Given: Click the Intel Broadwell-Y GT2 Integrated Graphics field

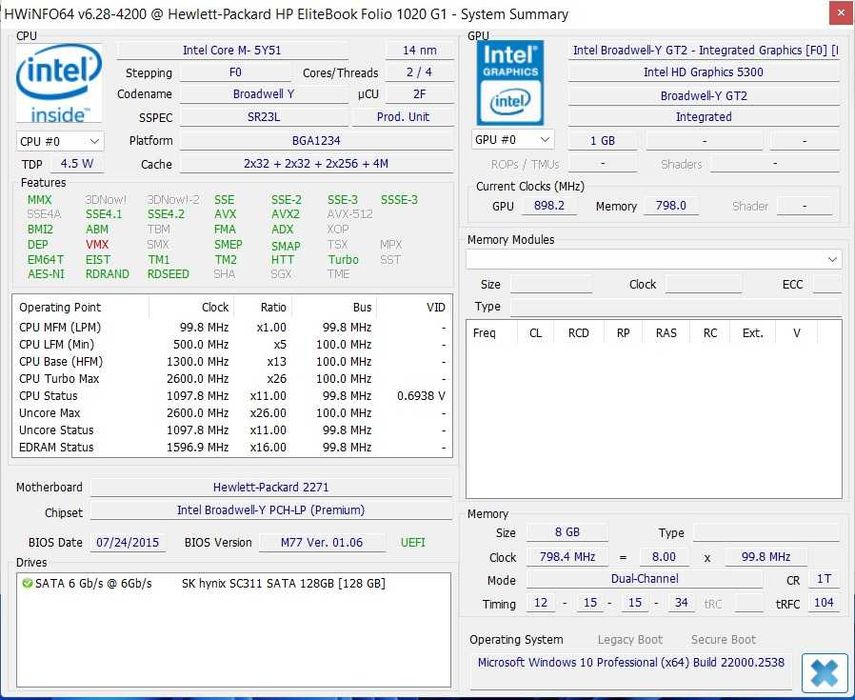Looking at the screenshot, I should [704, 50].
